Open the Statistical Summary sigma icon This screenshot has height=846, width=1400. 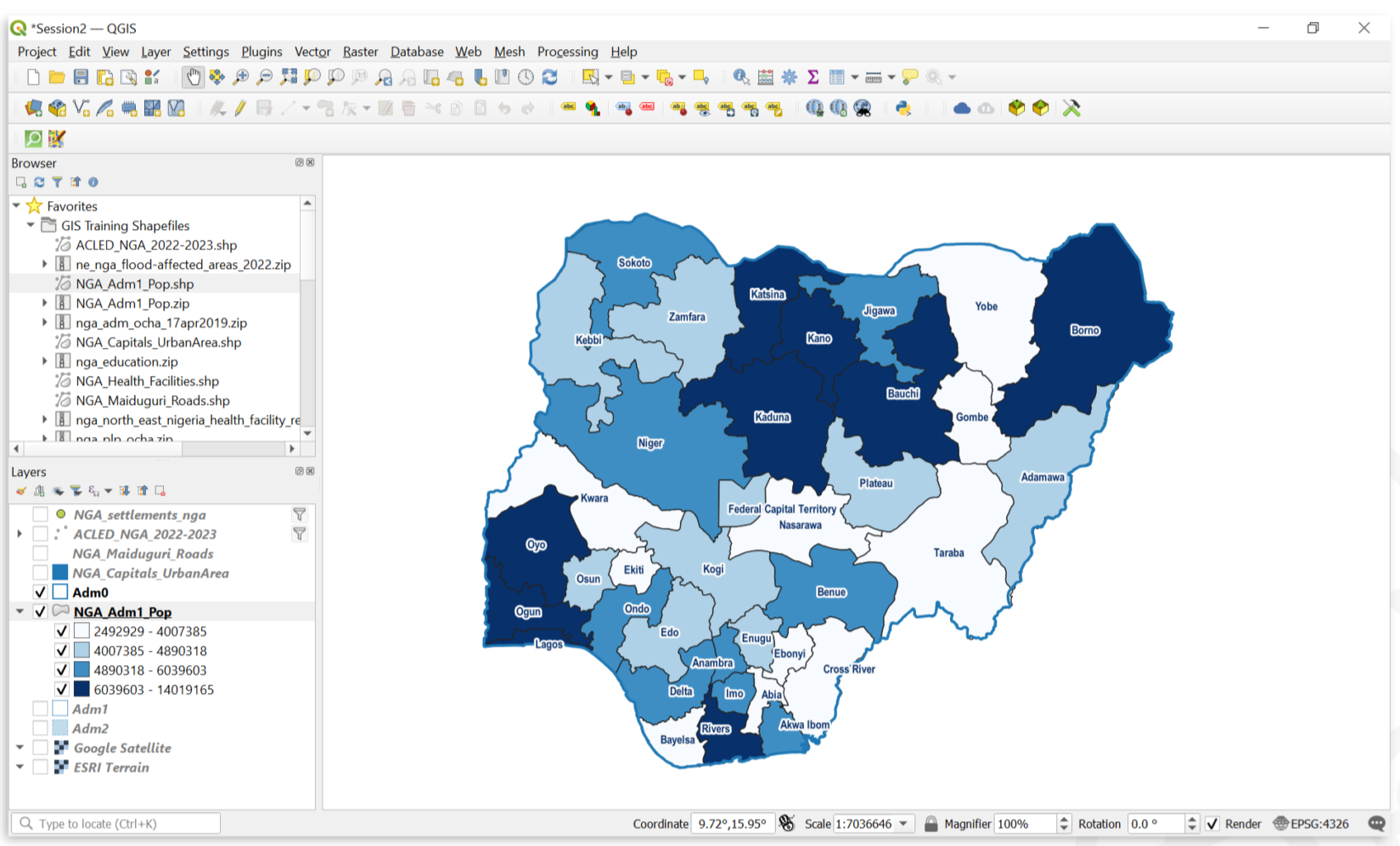tap(812, 77)
